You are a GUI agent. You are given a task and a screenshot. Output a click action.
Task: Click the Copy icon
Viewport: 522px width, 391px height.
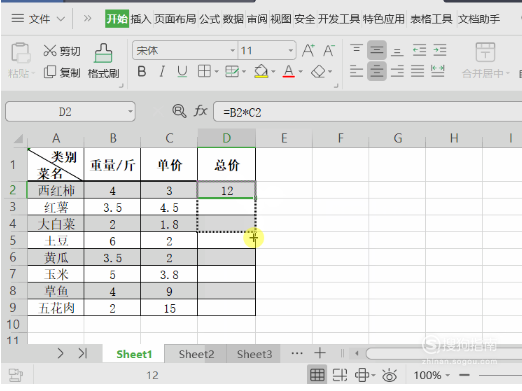coord(50,72)
